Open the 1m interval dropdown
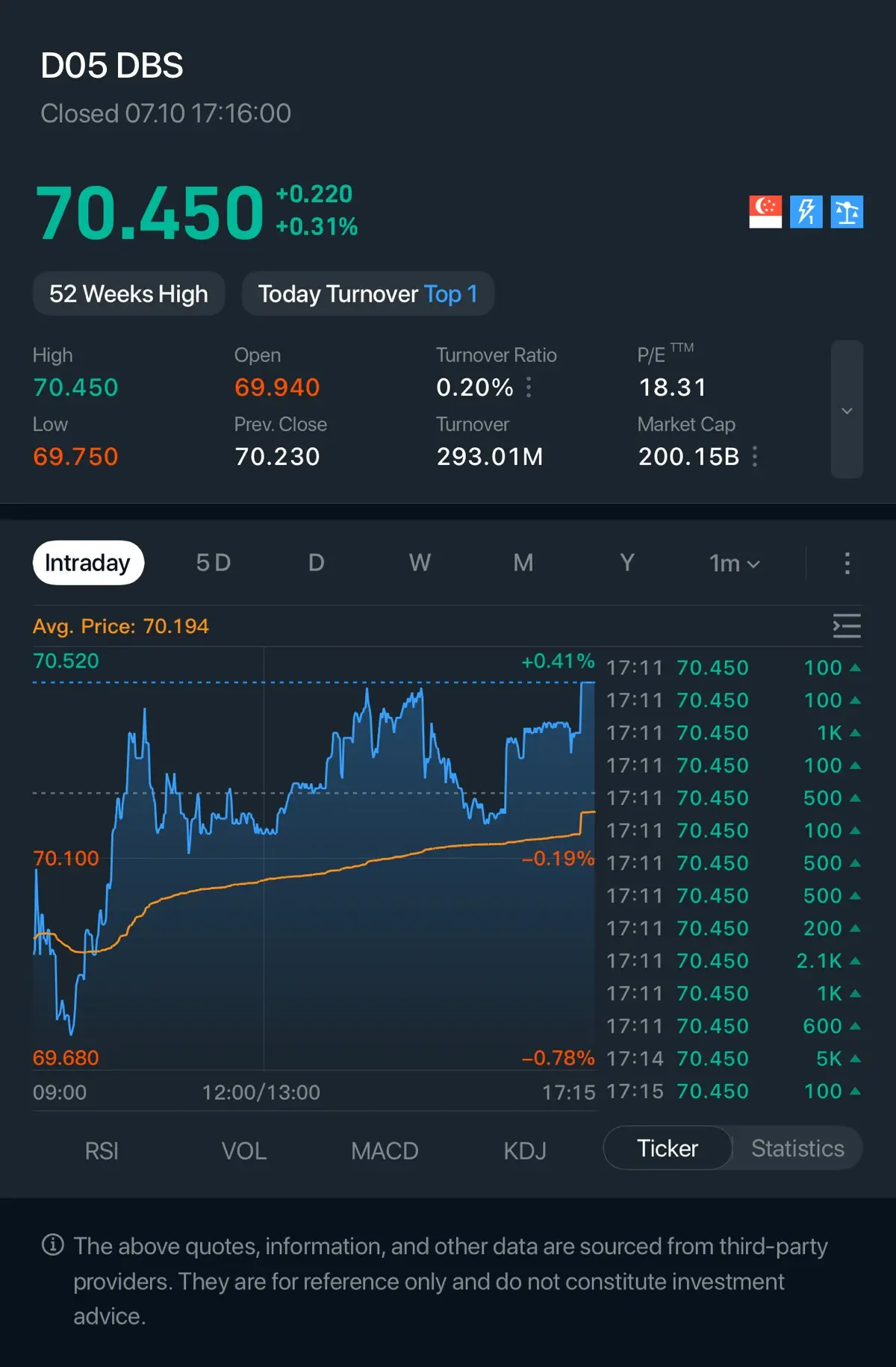 (x=735, y=563)
